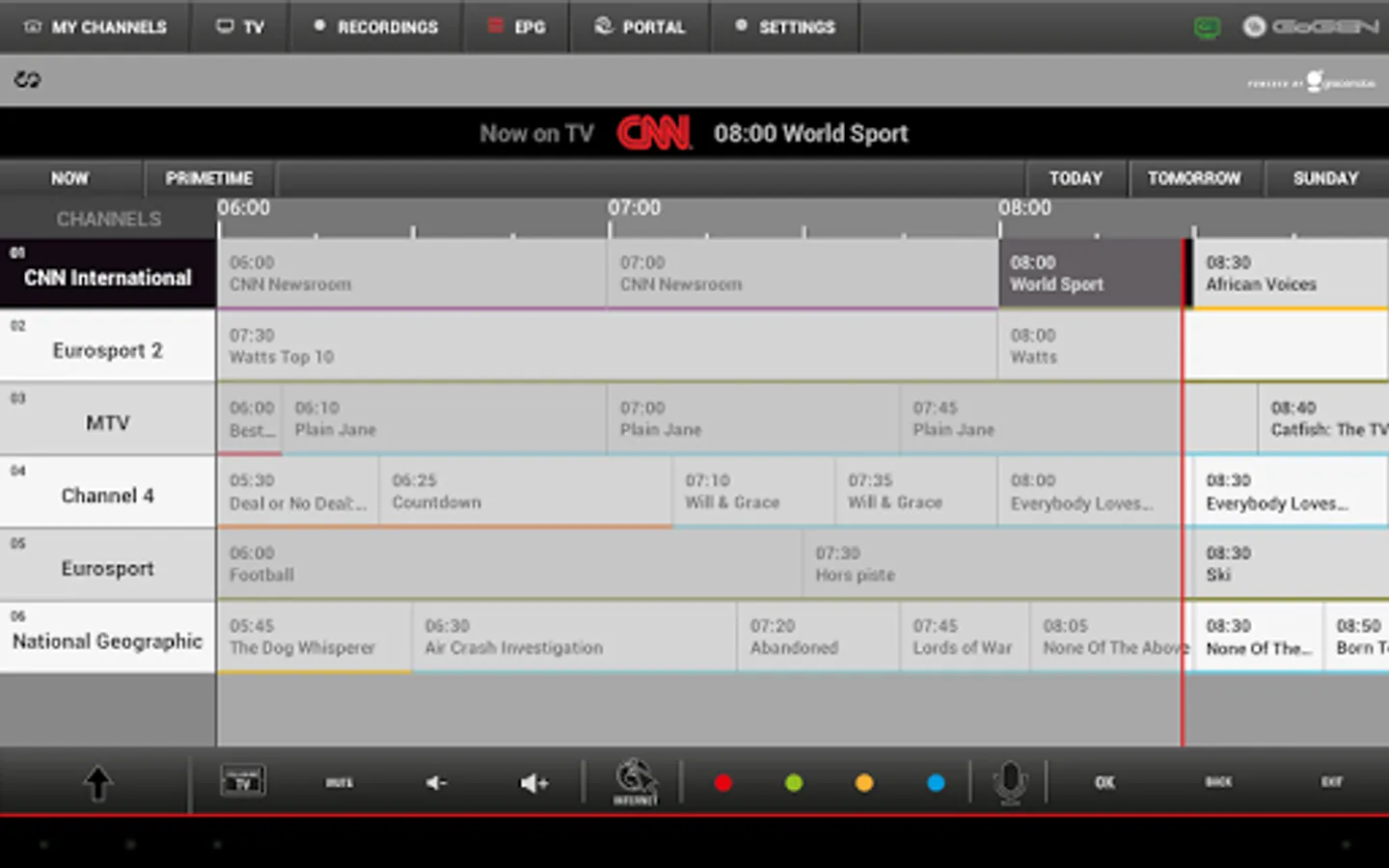Open 07:35 Will & Grace episode
This screenshot has height=868, width=1389.
915,492
